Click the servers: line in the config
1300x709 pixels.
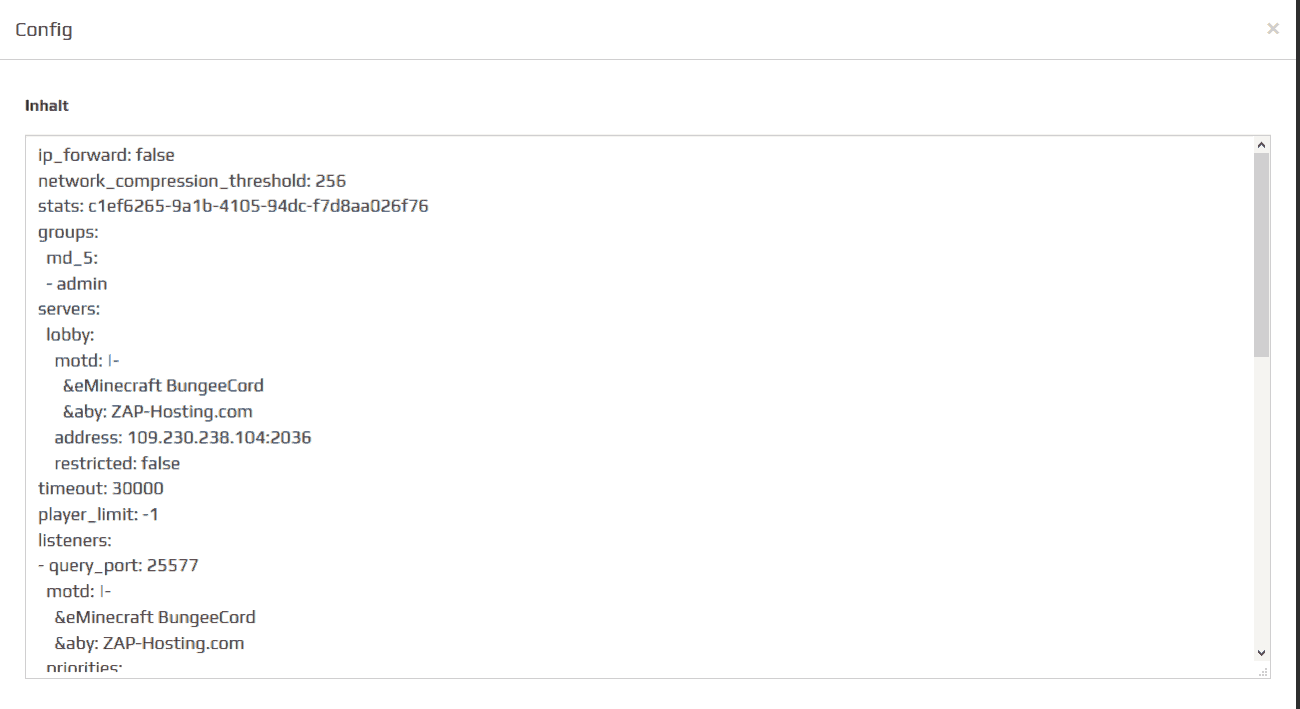pos(69,309)
